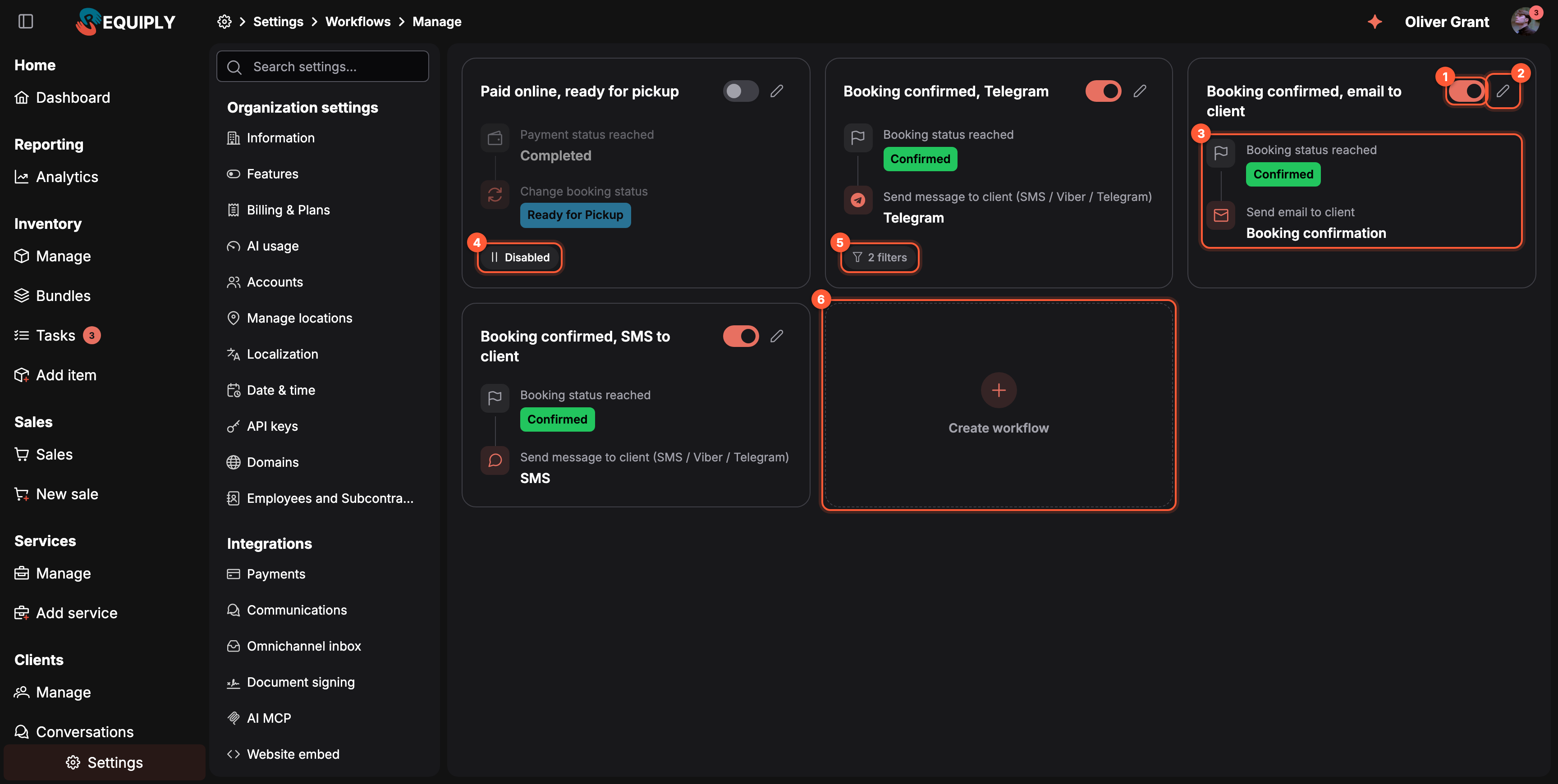Open Analytics in the sidebar
1558x784 pixels.
(x=56, y=177)
